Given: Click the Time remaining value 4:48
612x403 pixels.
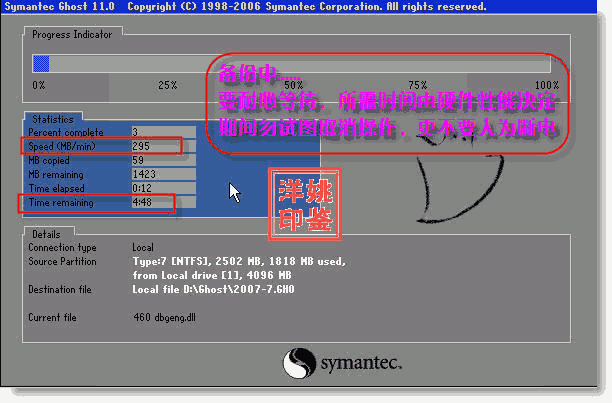Looking at the screenshot, I should tap(142, 202).
